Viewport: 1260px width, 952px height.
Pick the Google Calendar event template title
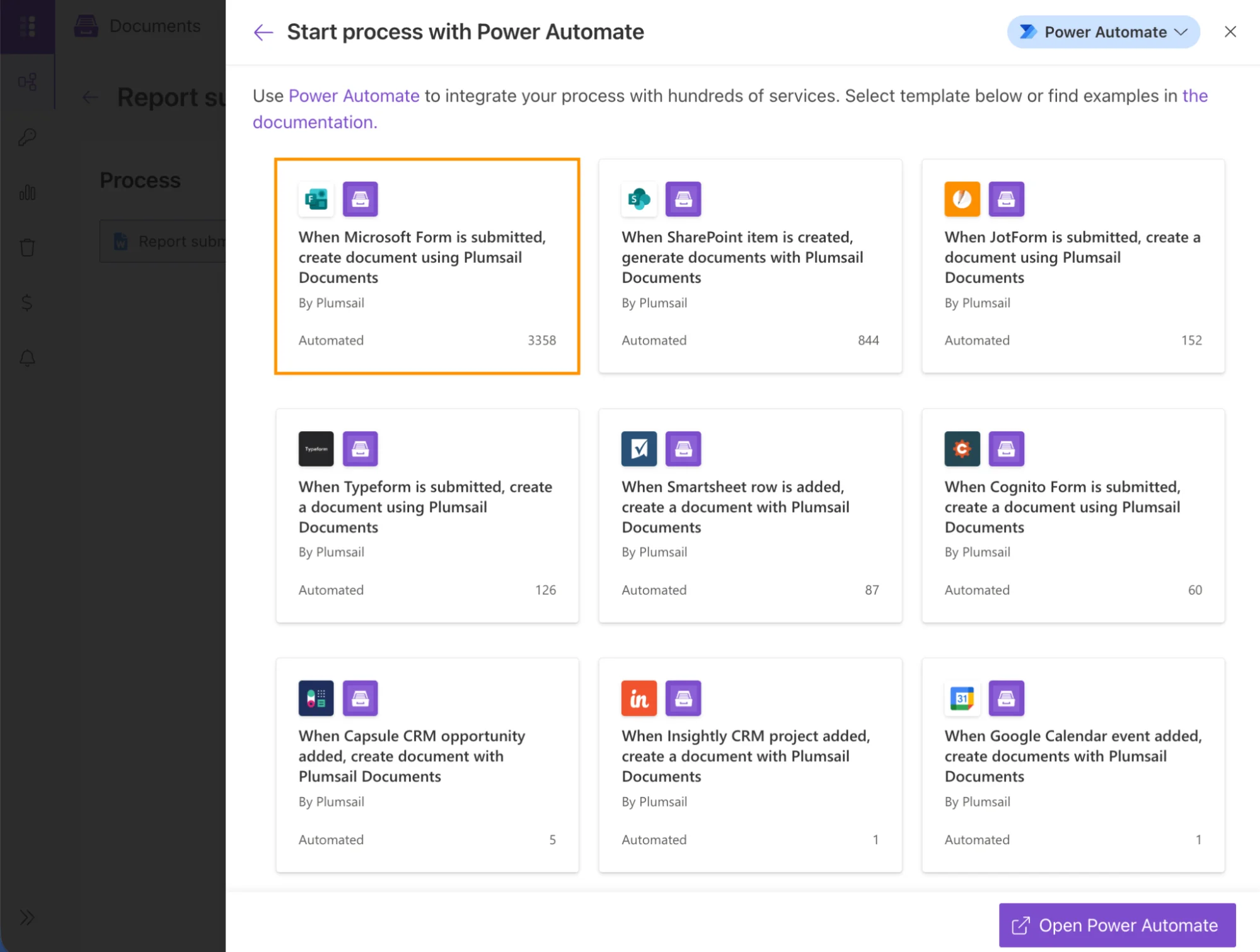[x=1073, y=756]
